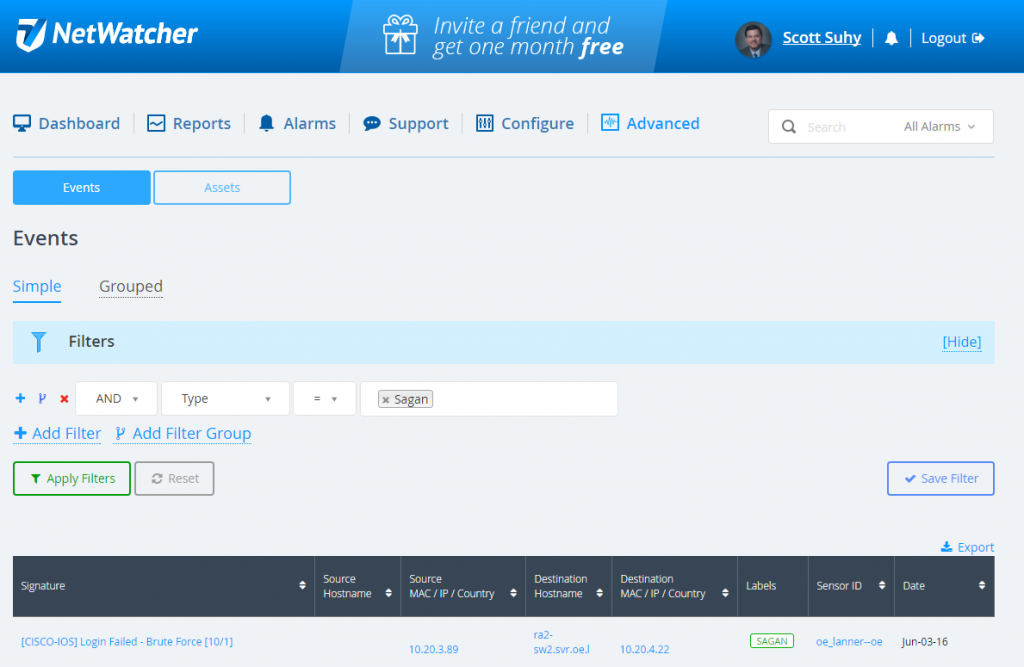Open the Grouped events view

[x=130, y=287]
